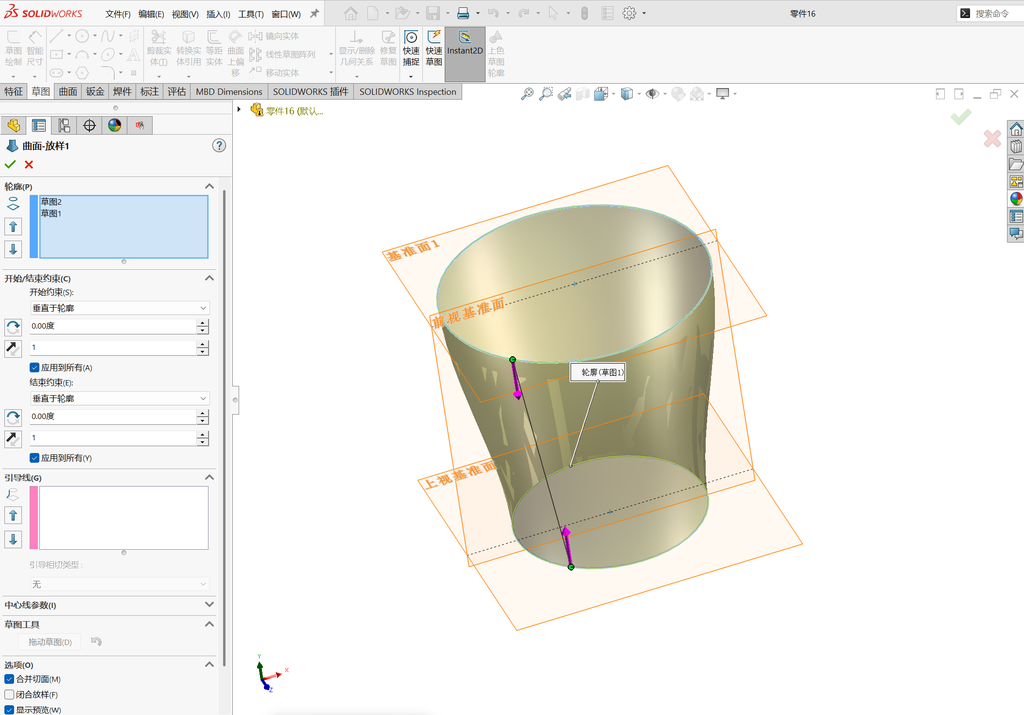Click the start constraint 0.00度 angle field
This screenshot has height=715, width=1024.
[x=112, y=326]
